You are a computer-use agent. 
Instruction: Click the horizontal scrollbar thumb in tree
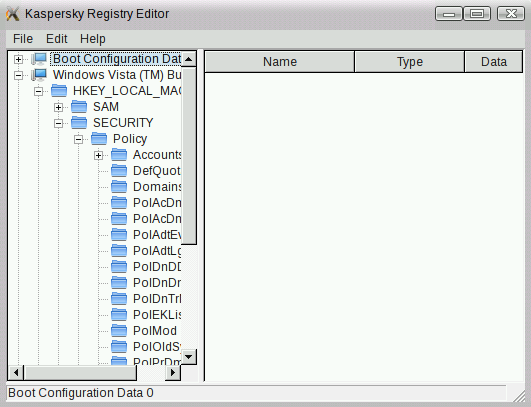pyautogui.click(x=80, y=372)
